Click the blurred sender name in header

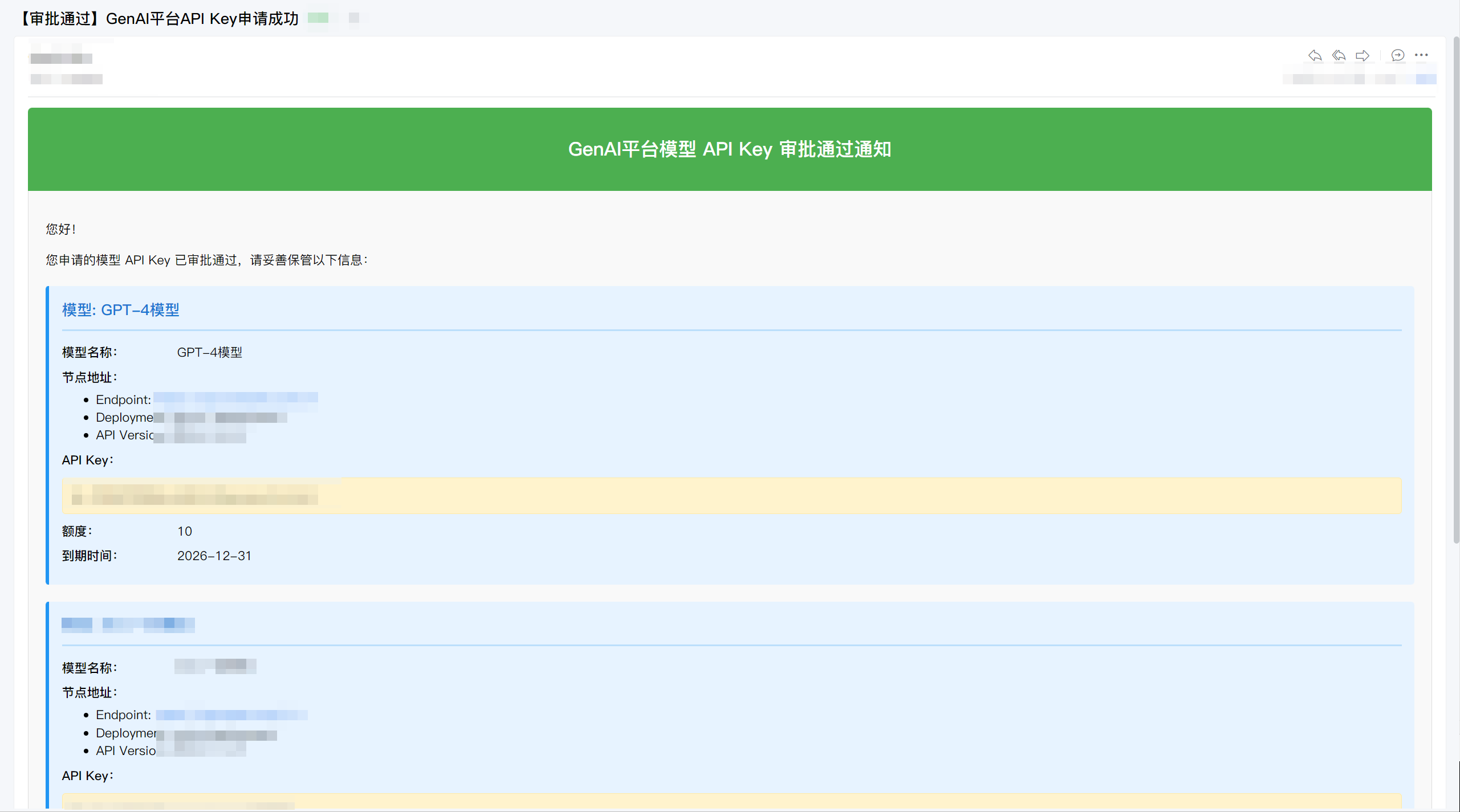[61, 58]
